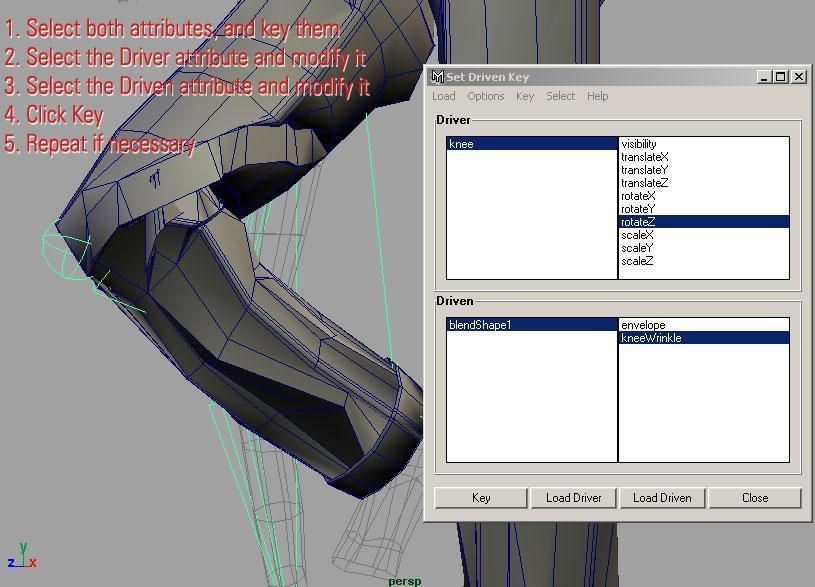Click the Load Driver button

coord(573,498)
